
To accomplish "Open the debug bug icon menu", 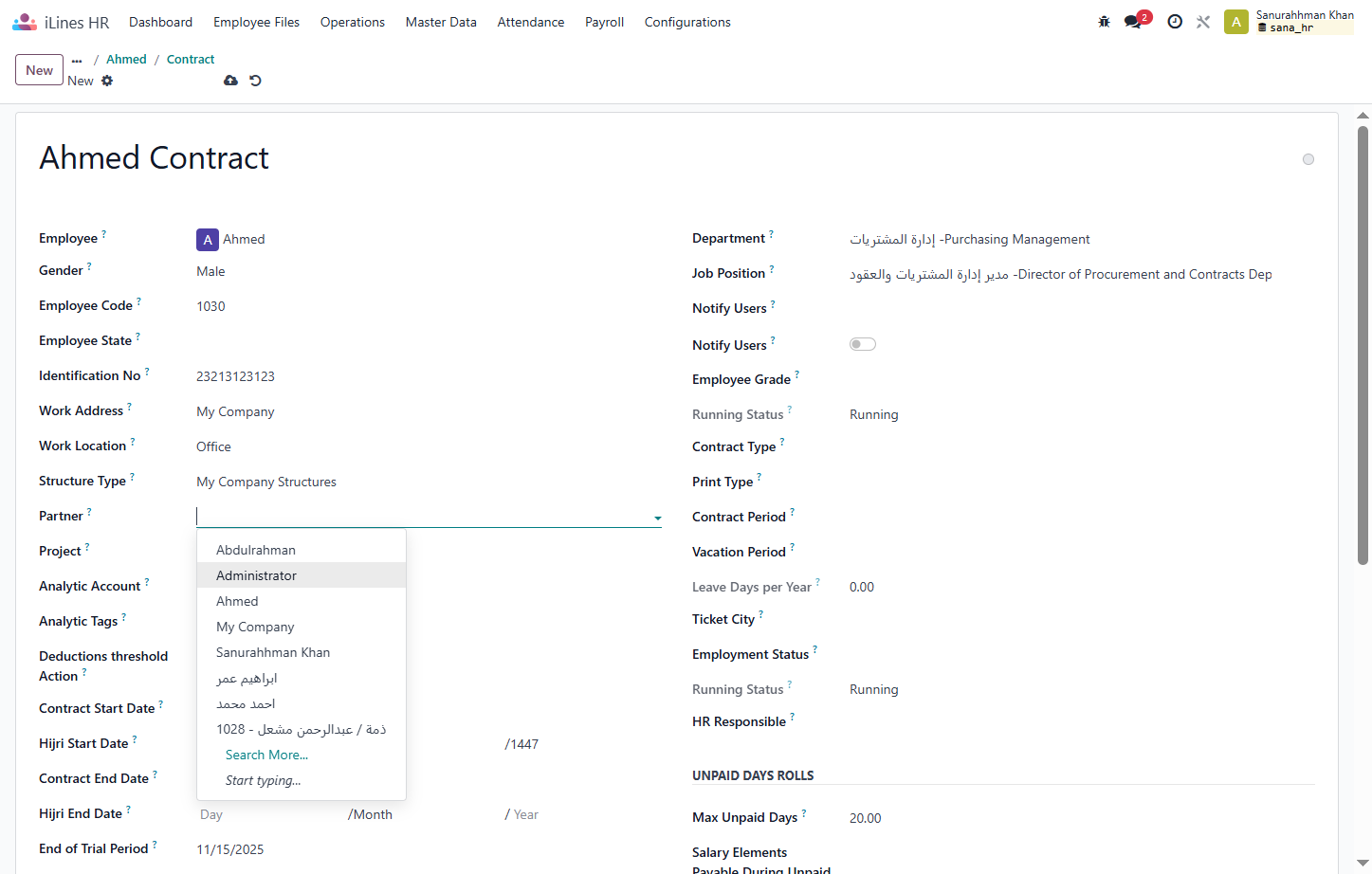I will click(x=1104, y=22).
